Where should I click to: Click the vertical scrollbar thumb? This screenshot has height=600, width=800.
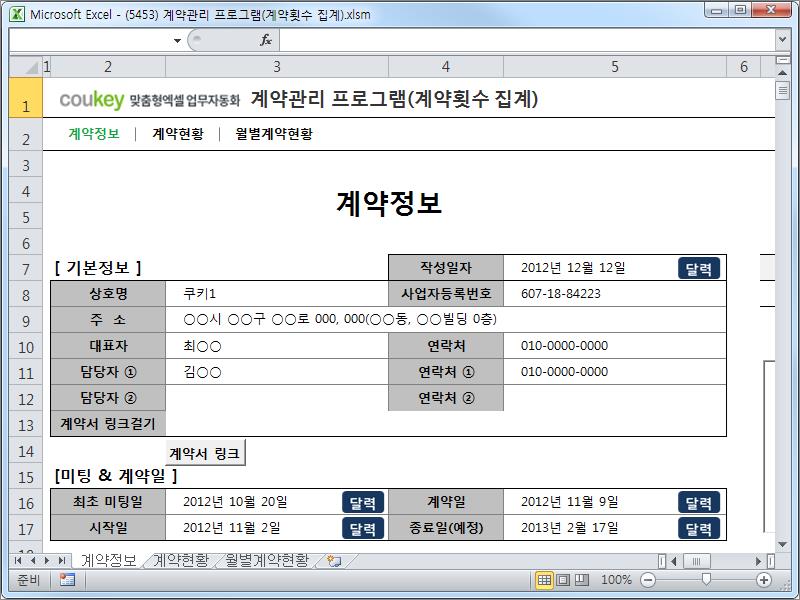pyautogui.click(x=782, y=91)
